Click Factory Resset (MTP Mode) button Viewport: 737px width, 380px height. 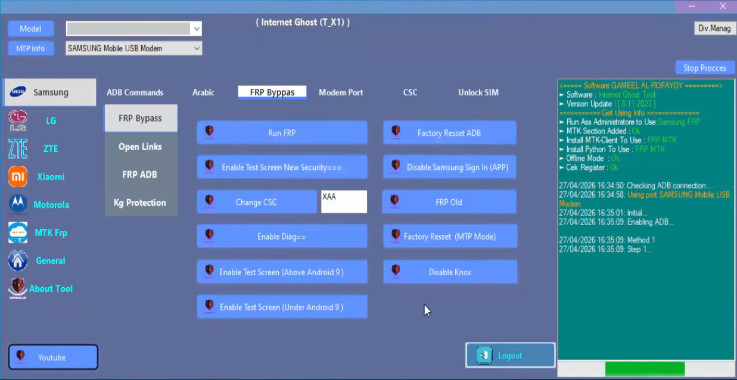click(x=450, y=236)
